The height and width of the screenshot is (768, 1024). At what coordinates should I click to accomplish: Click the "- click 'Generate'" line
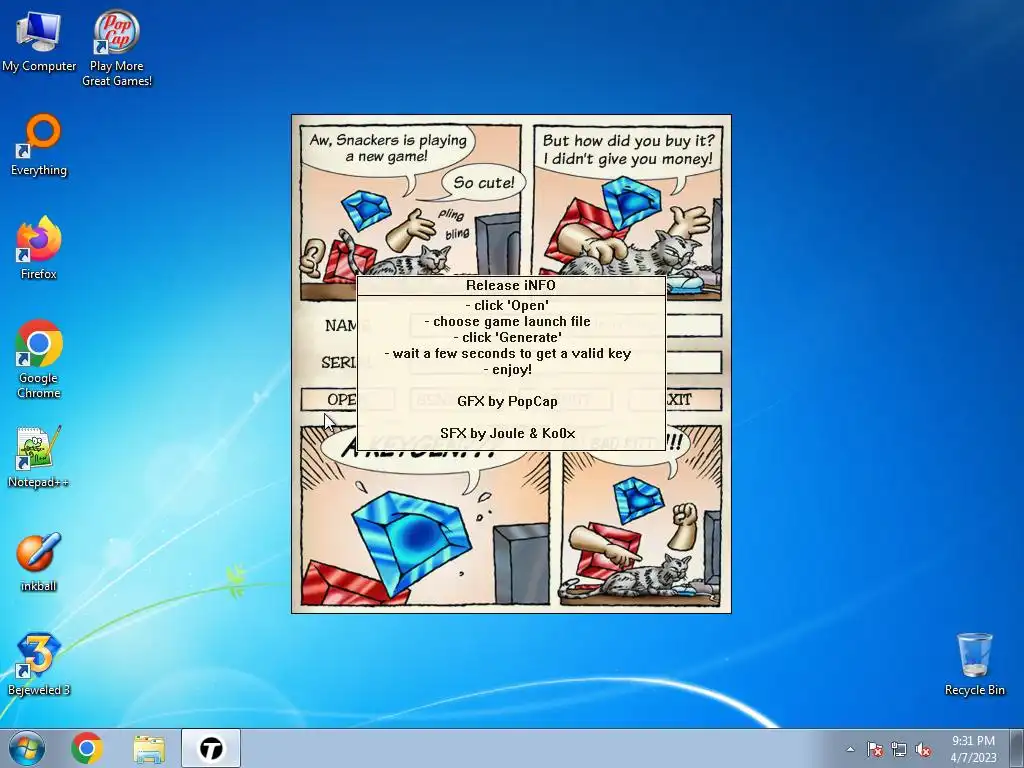click(x=507, y=338)
